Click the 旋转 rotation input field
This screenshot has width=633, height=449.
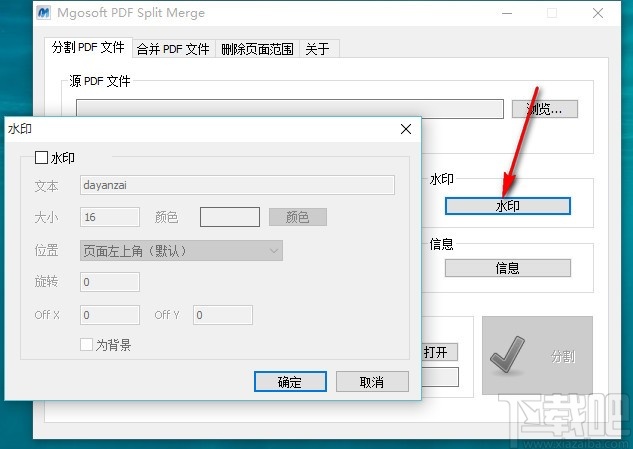[x=110, y=282]
